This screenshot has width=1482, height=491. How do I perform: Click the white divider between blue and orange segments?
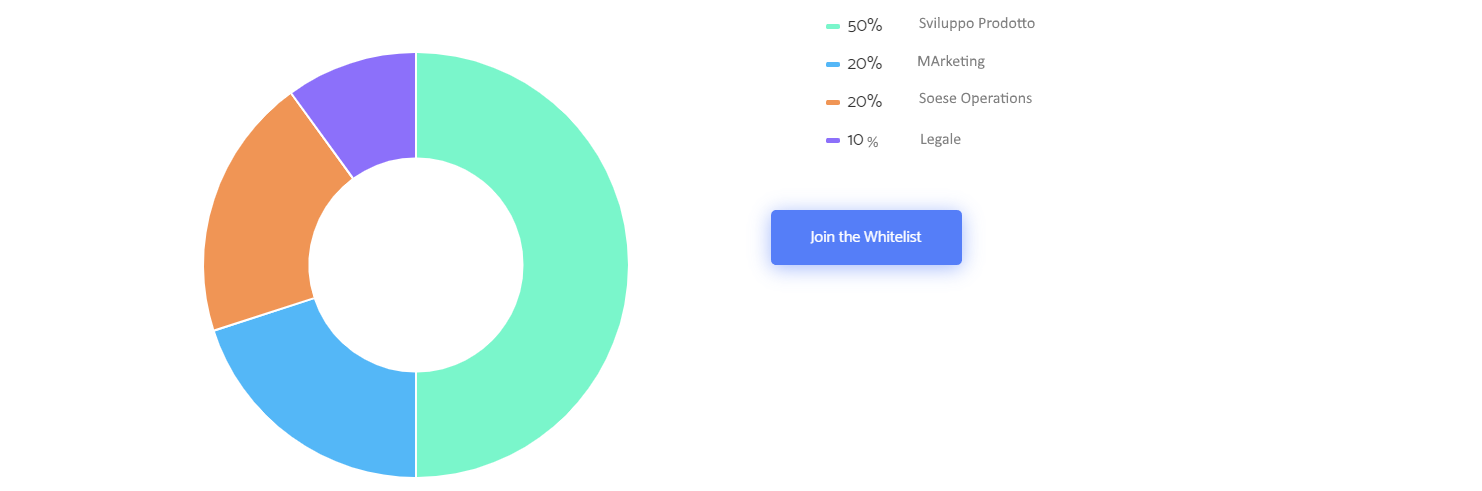(264, 314)
